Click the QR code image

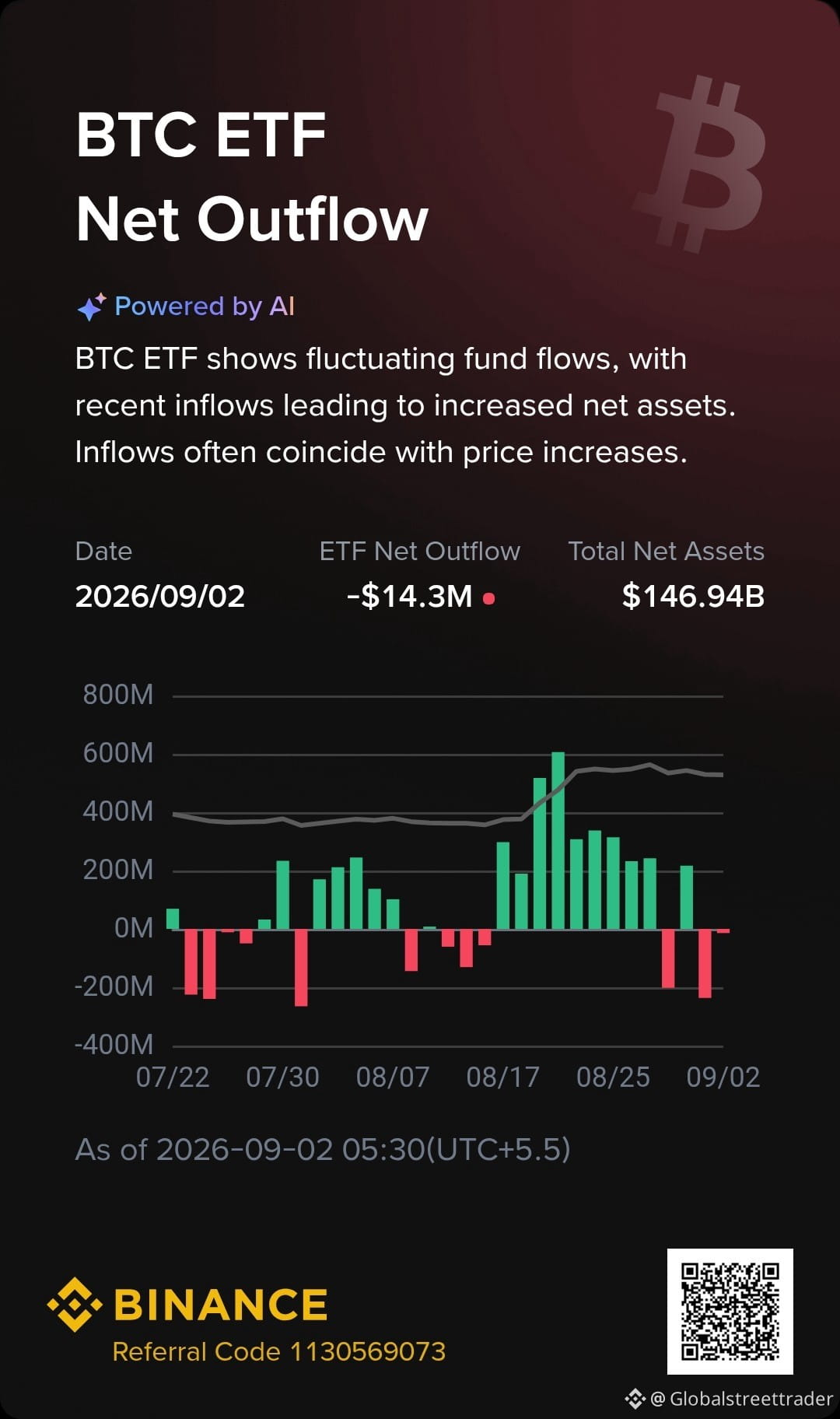[x=730, y=1311]
